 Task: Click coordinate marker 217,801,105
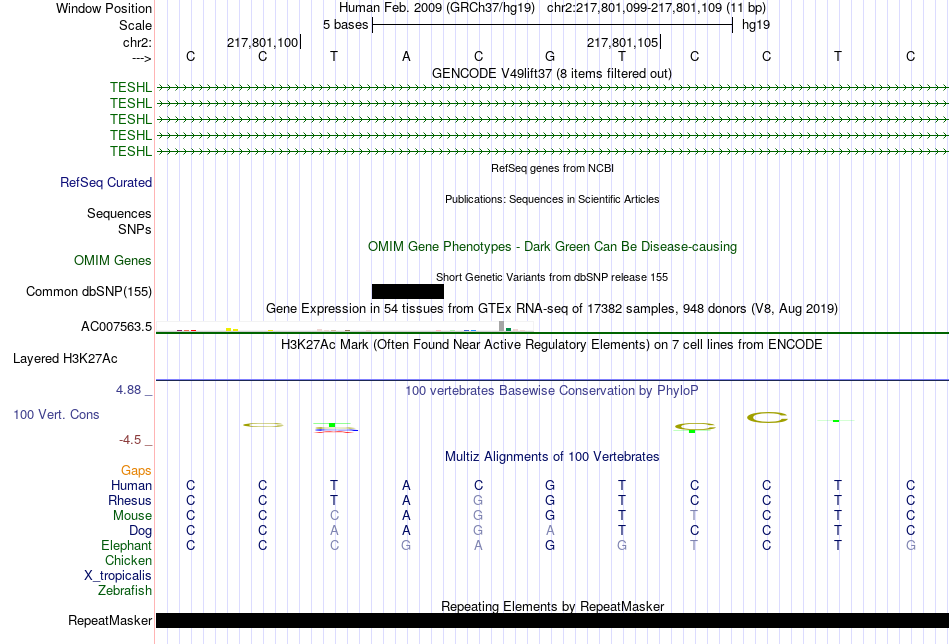tap(623, 42)
